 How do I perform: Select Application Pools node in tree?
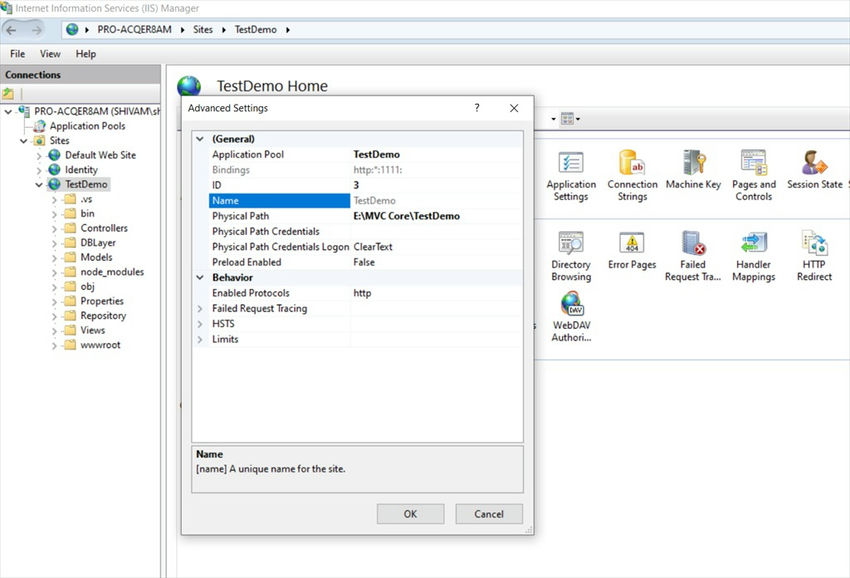87,126
